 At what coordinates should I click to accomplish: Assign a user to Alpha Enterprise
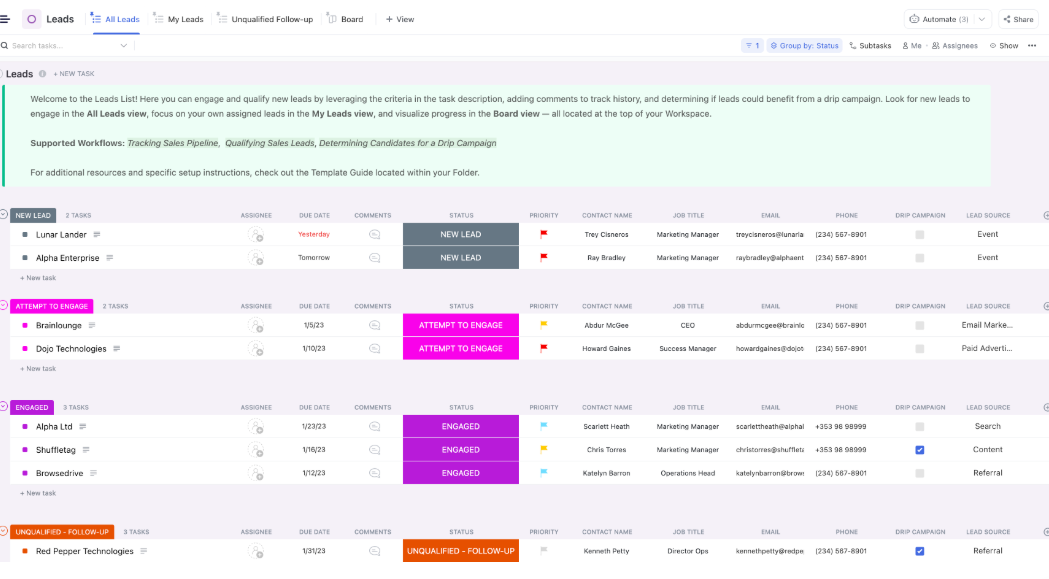point(256,258)
